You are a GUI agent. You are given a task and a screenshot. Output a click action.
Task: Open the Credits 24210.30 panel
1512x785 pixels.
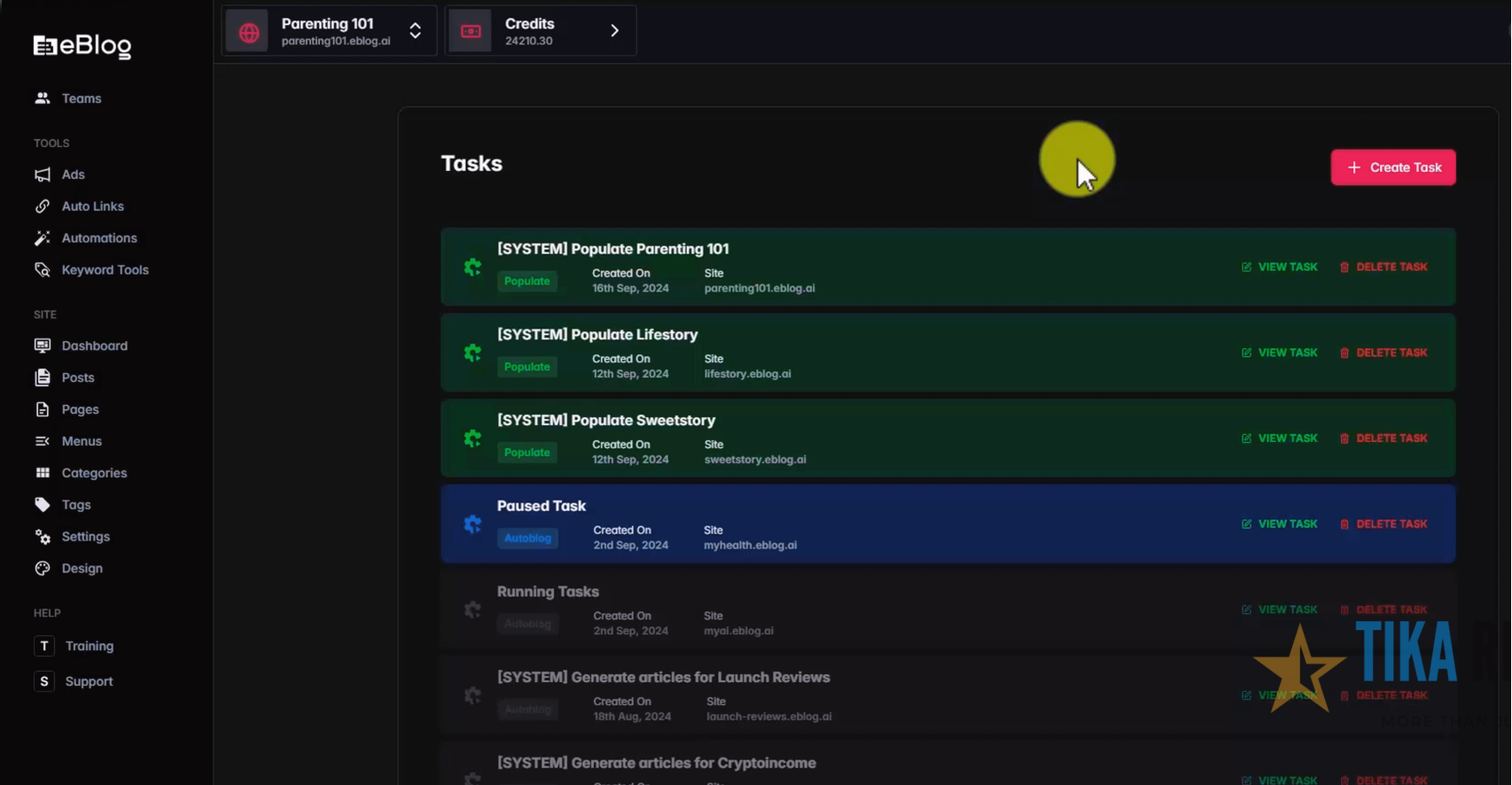click(541, 32)
